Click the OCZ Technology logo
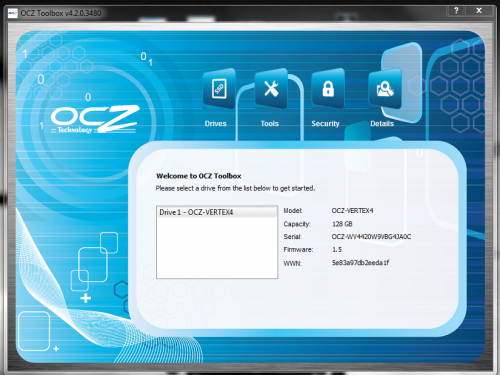Viewport: 500px width, 375px height. (95, 120)
